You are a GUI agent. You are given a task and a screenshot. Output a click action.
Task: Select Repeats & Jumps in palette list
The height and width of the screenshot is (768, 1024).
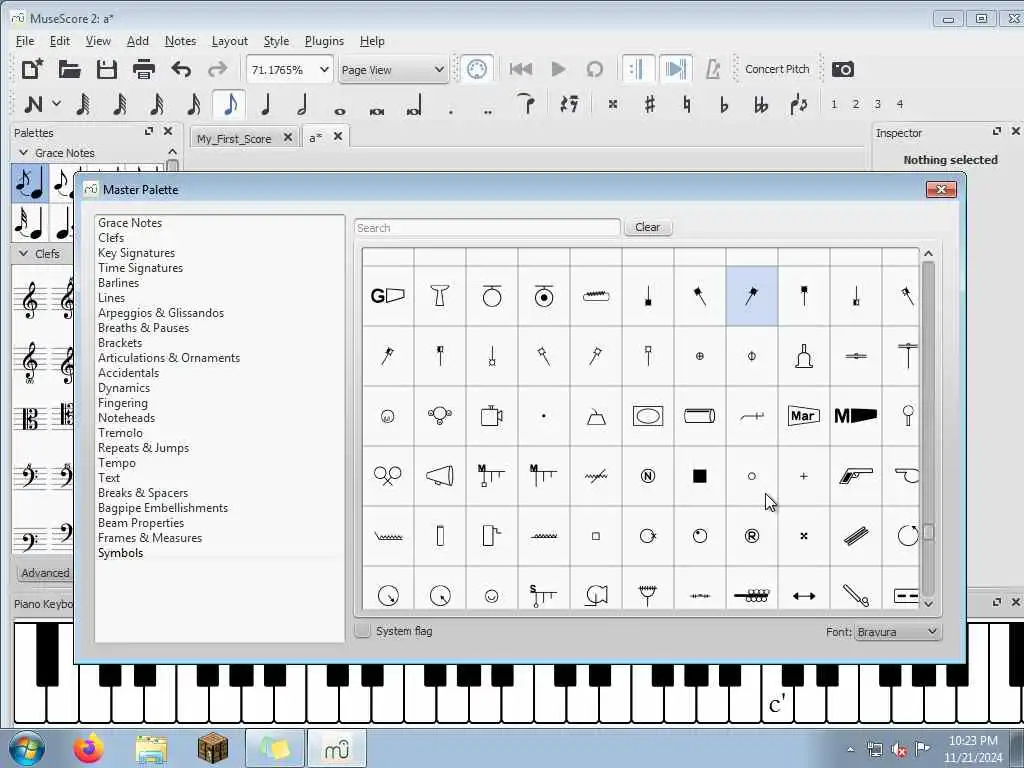click(x=143, y=448)
